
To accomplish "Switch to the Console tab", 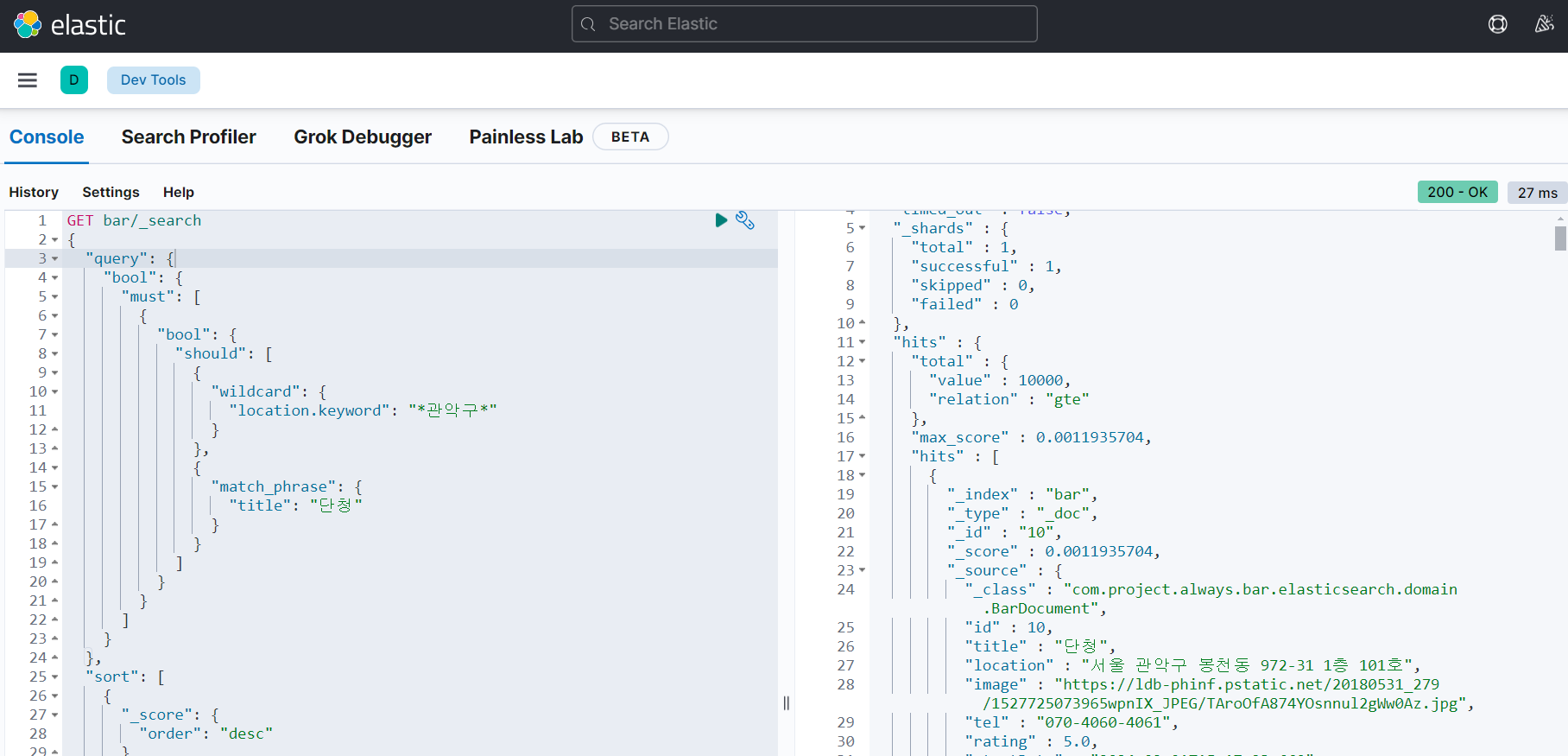I will click(x=47, y=137).
